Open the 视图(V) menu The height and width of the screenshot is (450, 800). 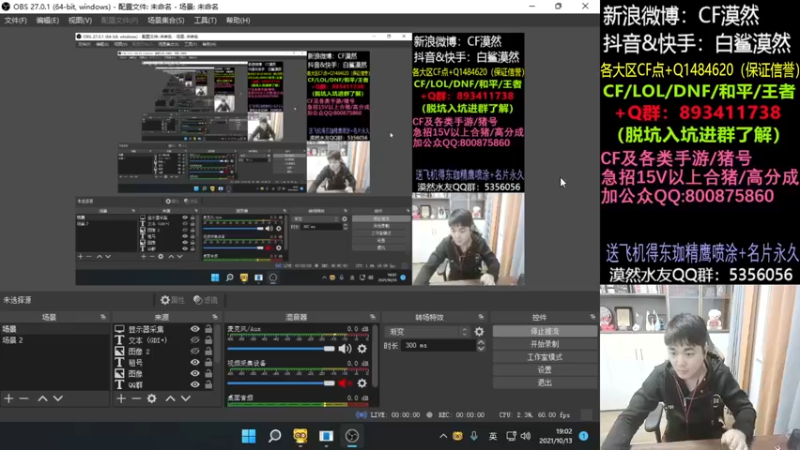[80, 20]
